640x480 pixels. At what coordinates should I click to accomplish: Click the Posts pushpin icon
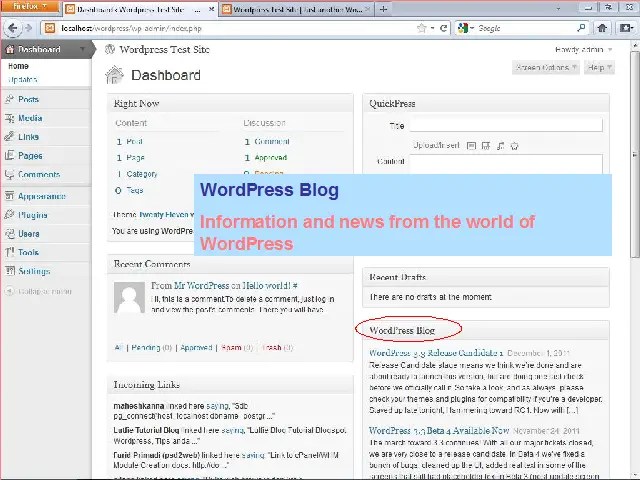(9, 99)
